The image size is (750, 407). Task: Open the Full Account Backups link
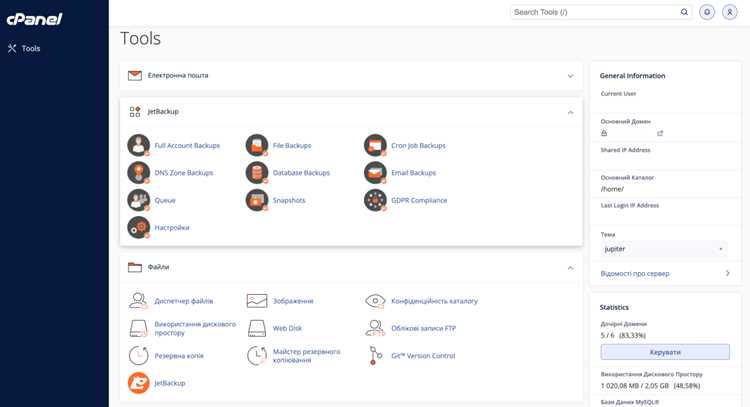coord(187,145)
